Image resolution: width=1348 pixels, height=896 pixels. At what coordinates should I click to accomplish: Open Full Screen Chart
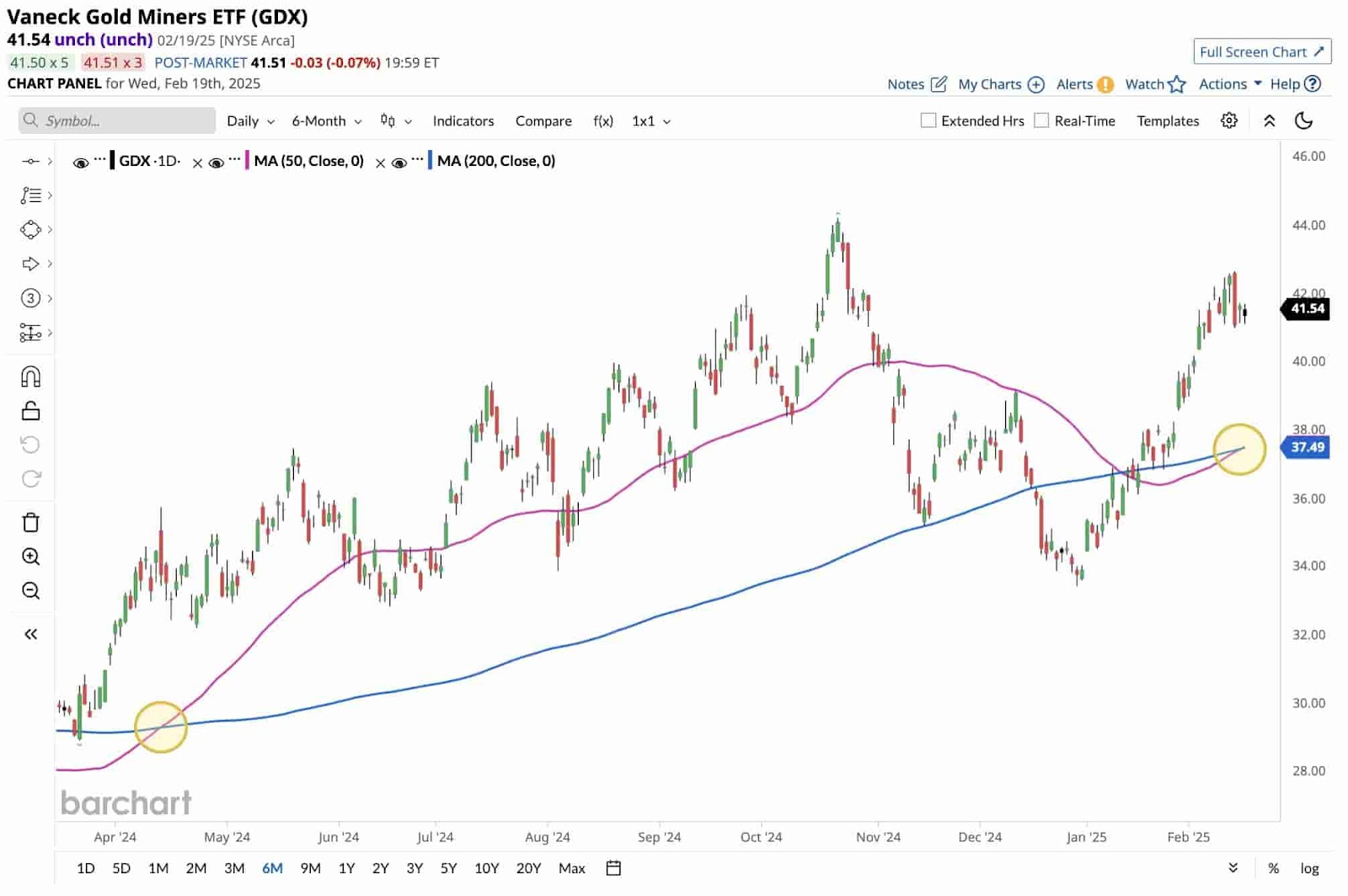click(1262, 51)
